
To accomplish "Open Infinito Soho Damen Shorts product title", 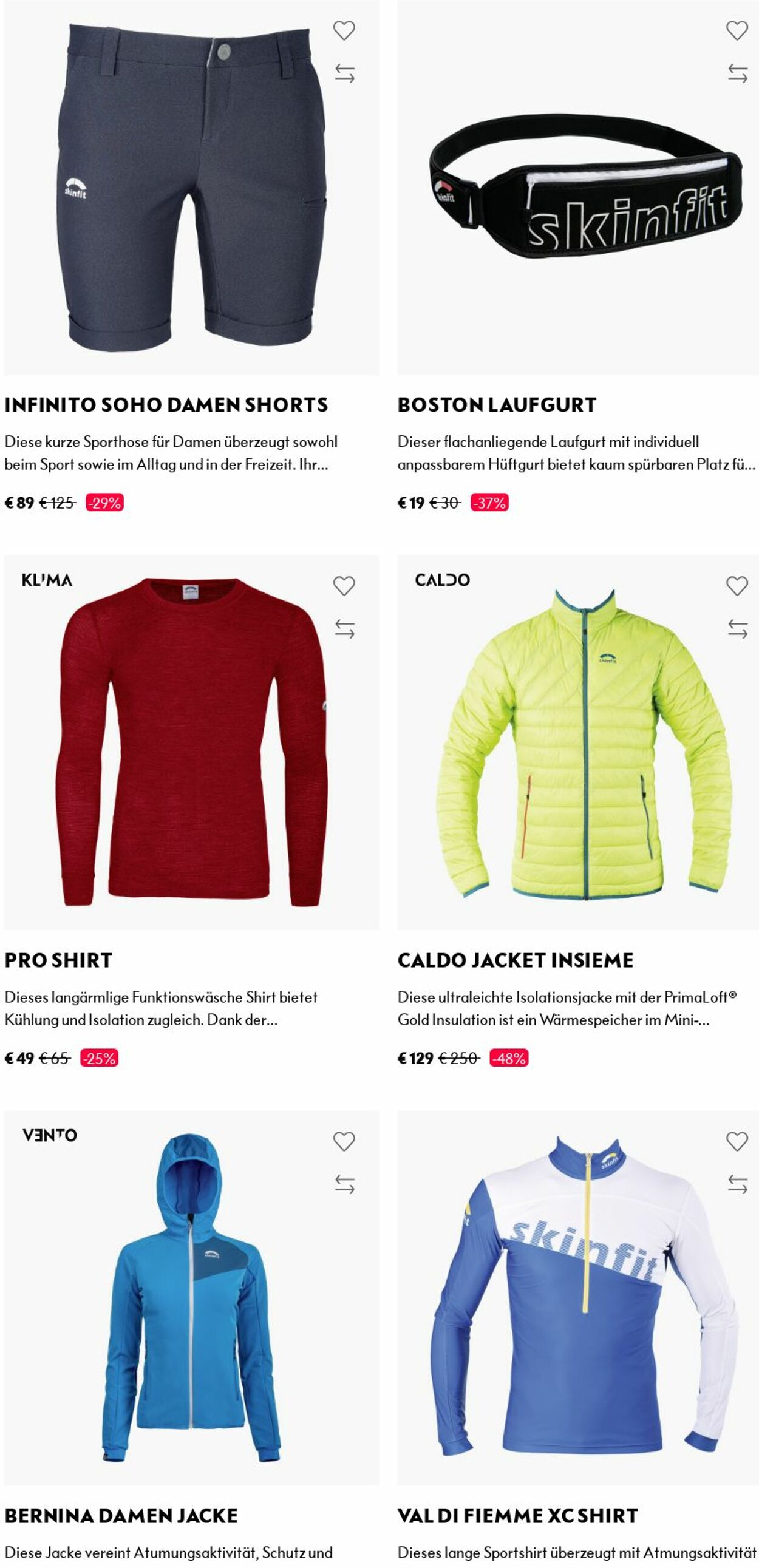I will (x=166, y=405).
